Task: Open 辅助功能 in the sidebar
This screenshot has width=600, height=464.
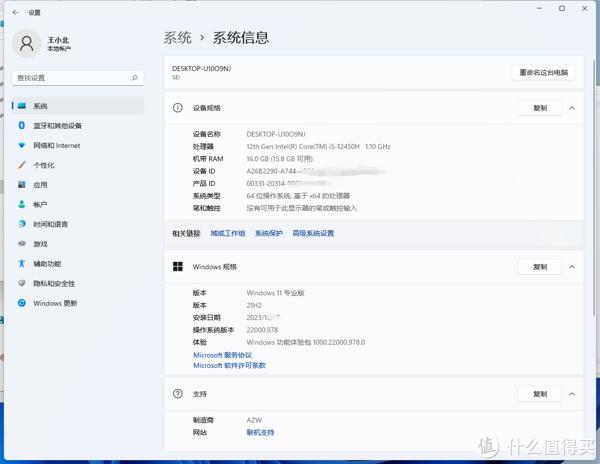Action: tap(78, 264)
